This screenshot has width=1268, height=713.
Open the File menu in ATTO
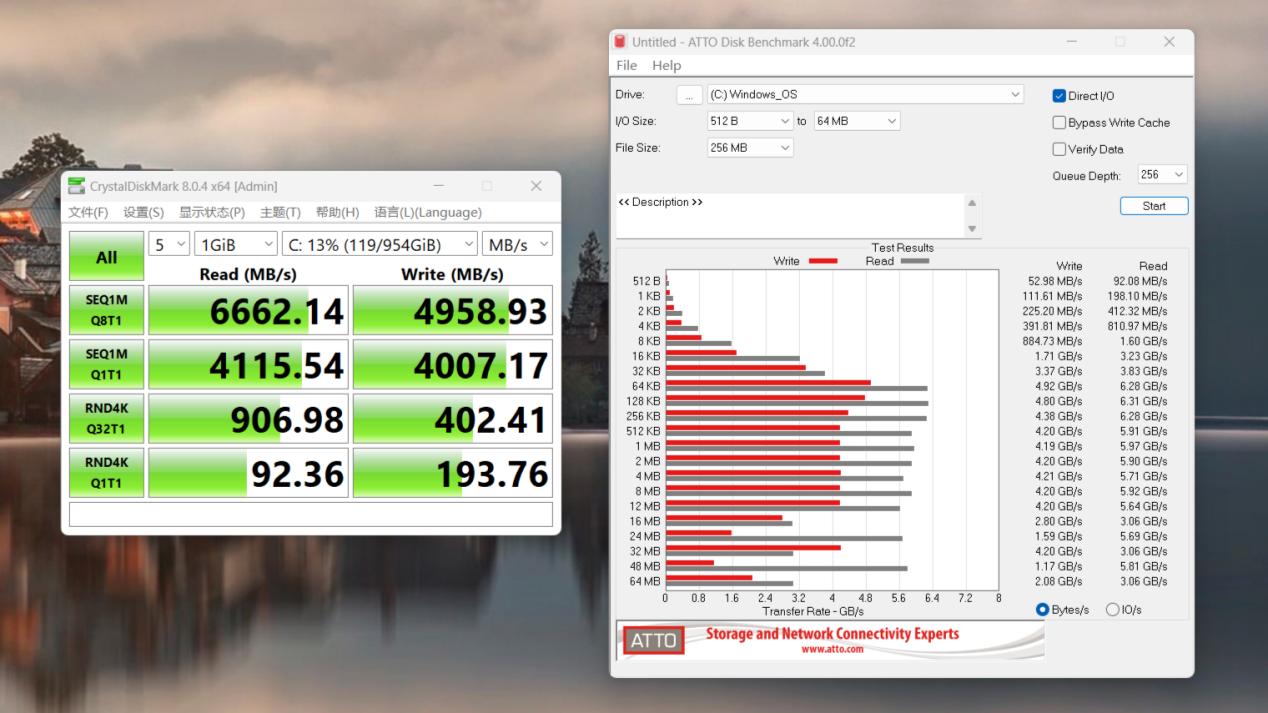click(627, 65)
